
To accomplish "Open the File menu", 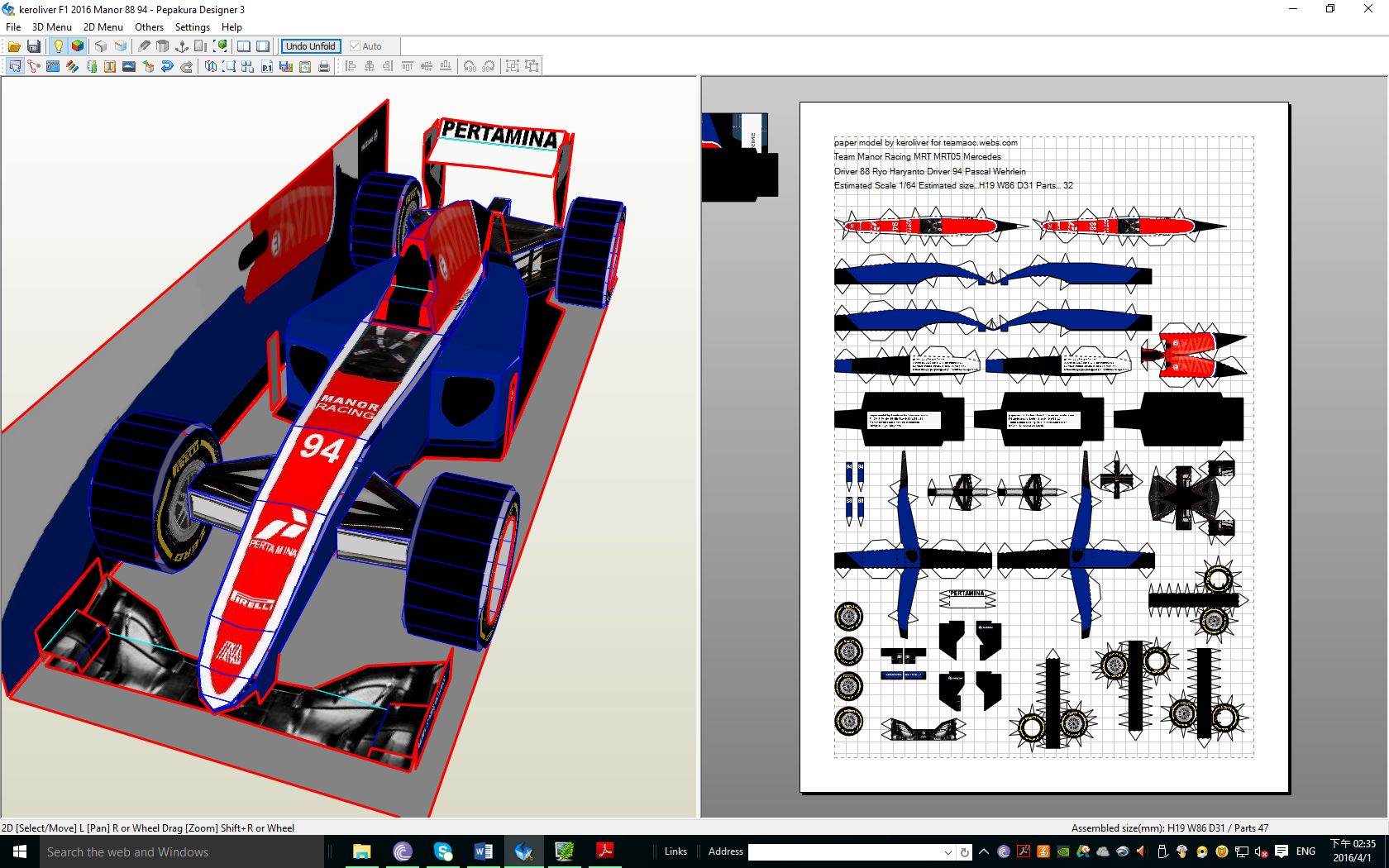I will [x=13, y=26].
